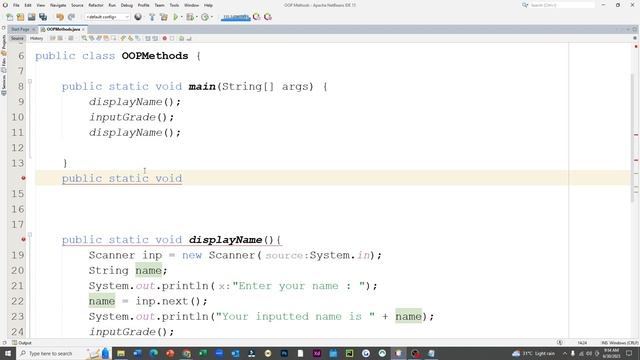The height and width of the screenshot is (360, 640).
Task: Click the Save All icon
Action: tap(43, 17)
